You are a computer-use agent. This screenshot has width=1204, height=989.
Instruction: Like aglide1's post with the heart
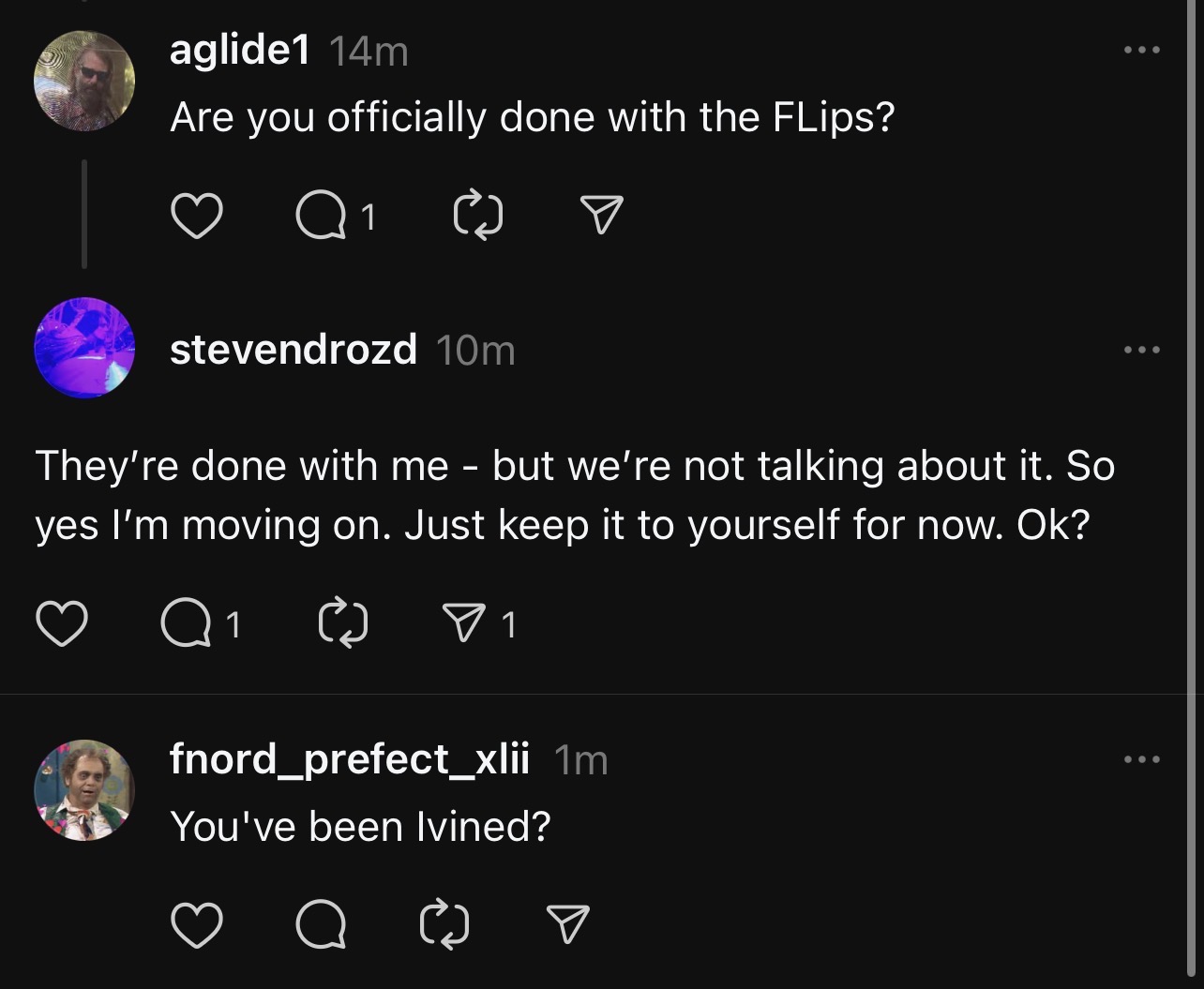coord(197,217)
